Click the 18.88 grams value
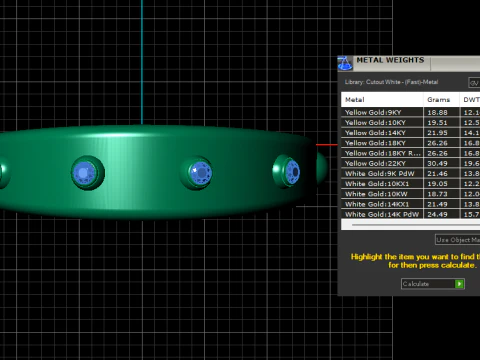This screenshot has height=360, width=480. 437,112
